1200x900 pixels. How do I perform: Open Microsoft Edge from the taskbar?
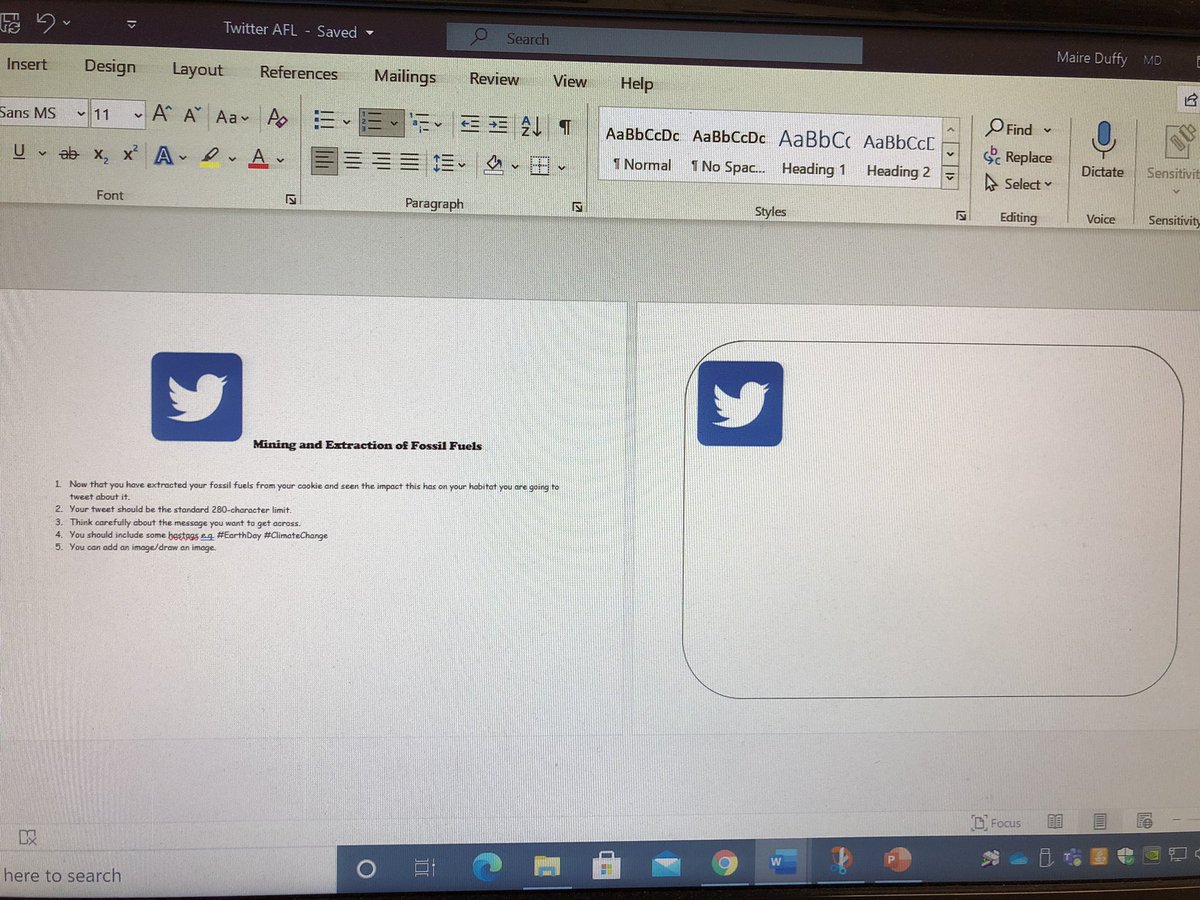[486, 865]
